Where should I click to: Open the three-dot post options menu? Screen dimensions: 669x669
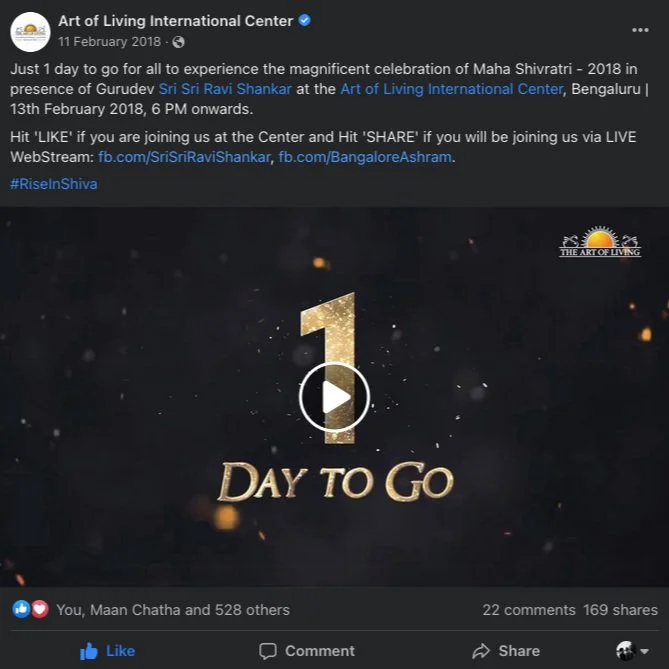click(640, 30)
